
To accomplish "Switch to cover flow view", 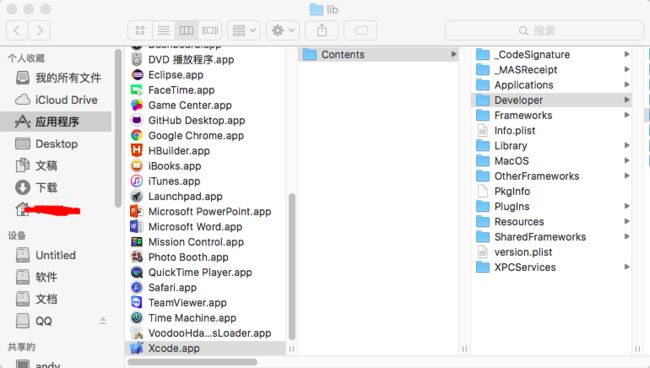I will [x=210, y=30].
